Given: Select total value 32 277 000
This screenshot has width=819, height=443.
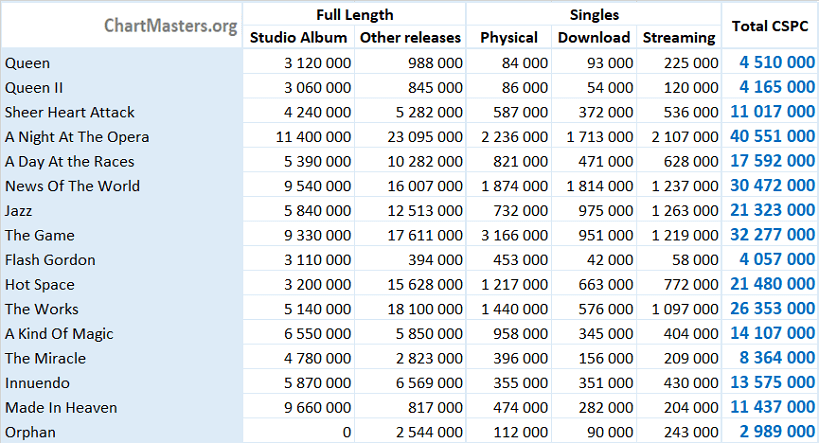Looking at the screenshot, I should point(773,235).
